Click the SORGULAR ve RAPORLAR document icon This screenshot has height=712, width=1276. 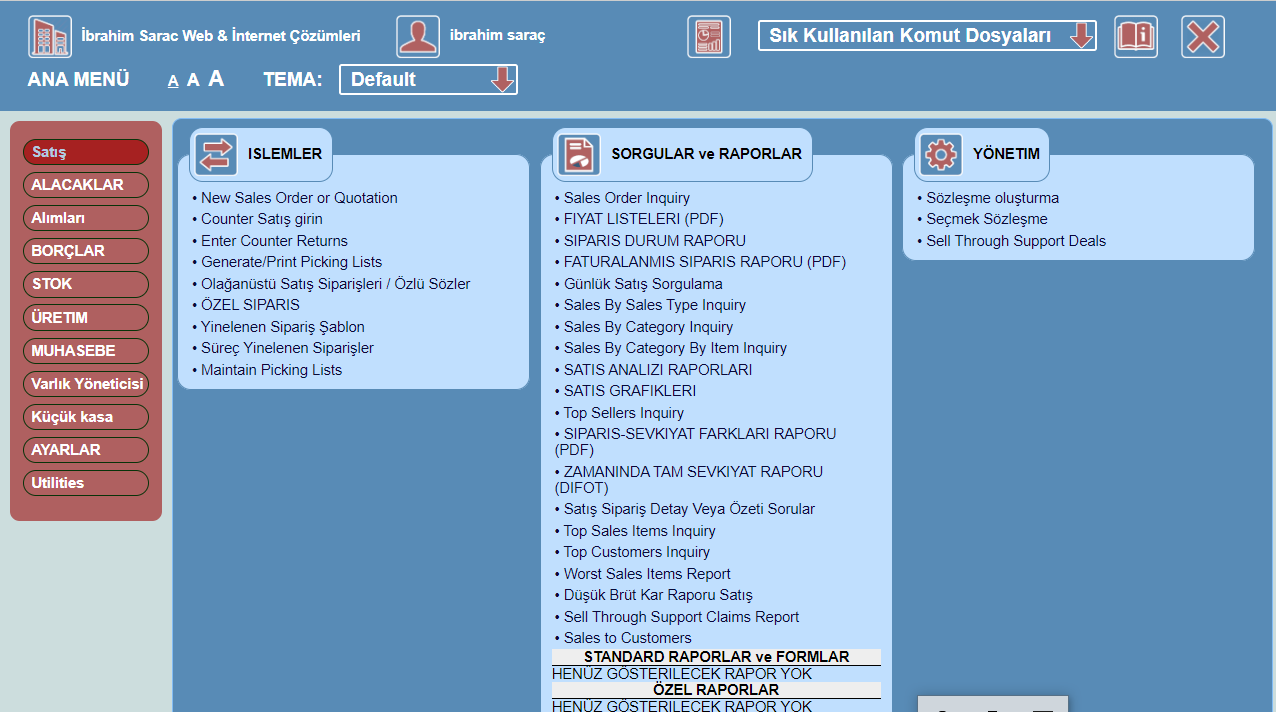(579, 154)
